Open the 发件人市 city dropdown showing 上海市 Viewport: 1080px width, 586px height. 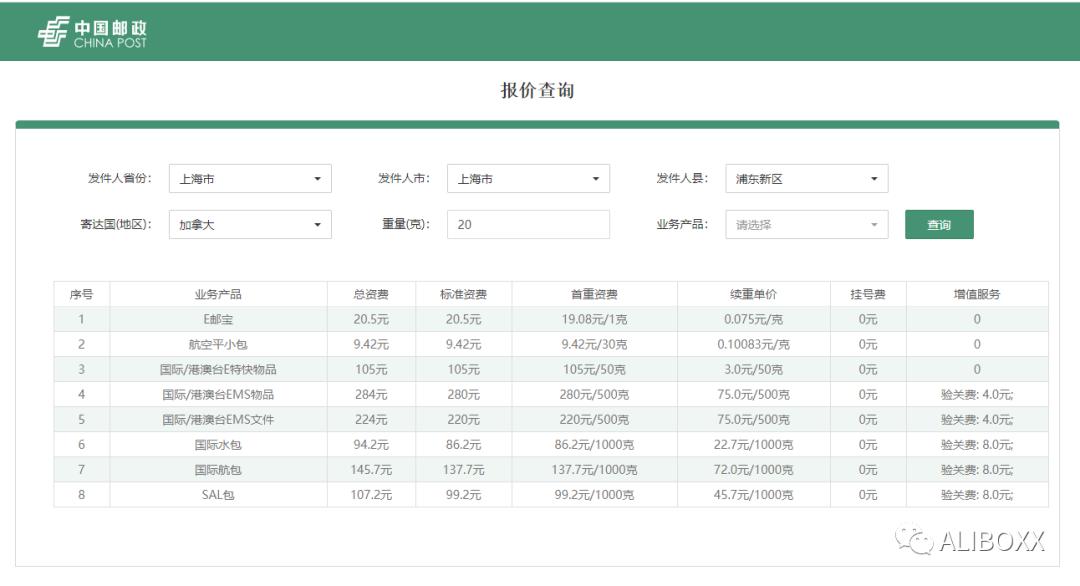(528, 178)
